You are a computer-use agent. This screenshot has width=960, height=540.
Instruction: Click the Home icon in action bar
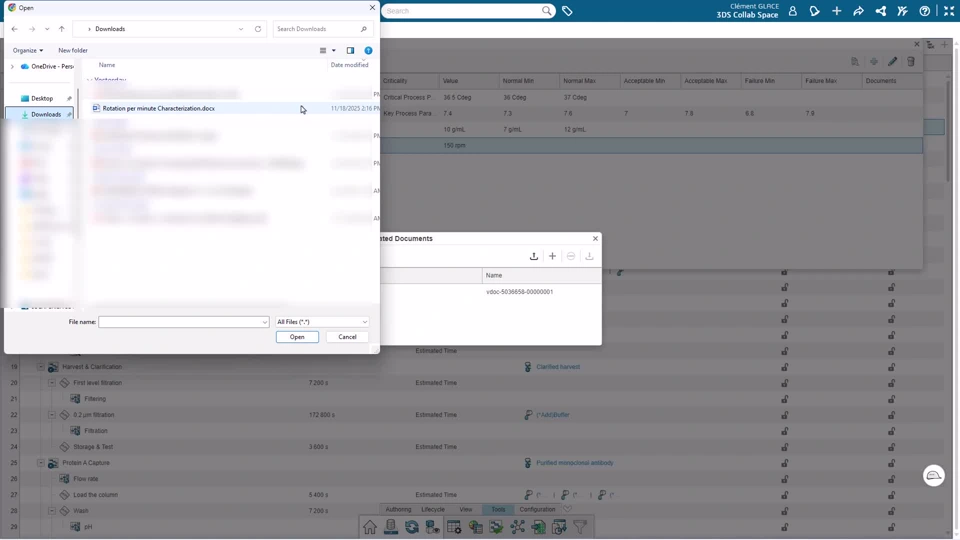(370, 527)
